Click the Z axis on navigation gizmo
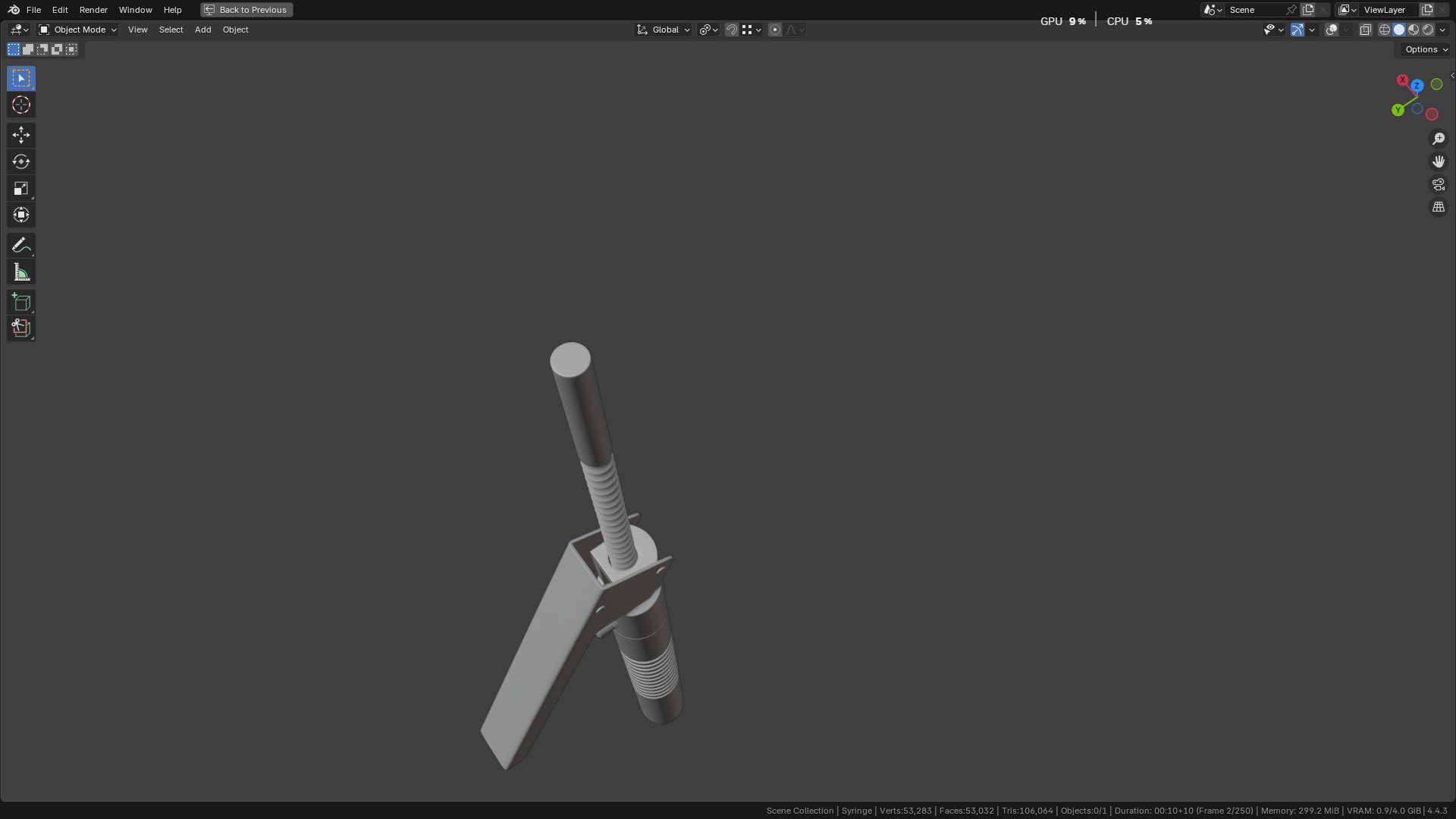The height and width of the screenshot is (819, 1456). 1417,86
